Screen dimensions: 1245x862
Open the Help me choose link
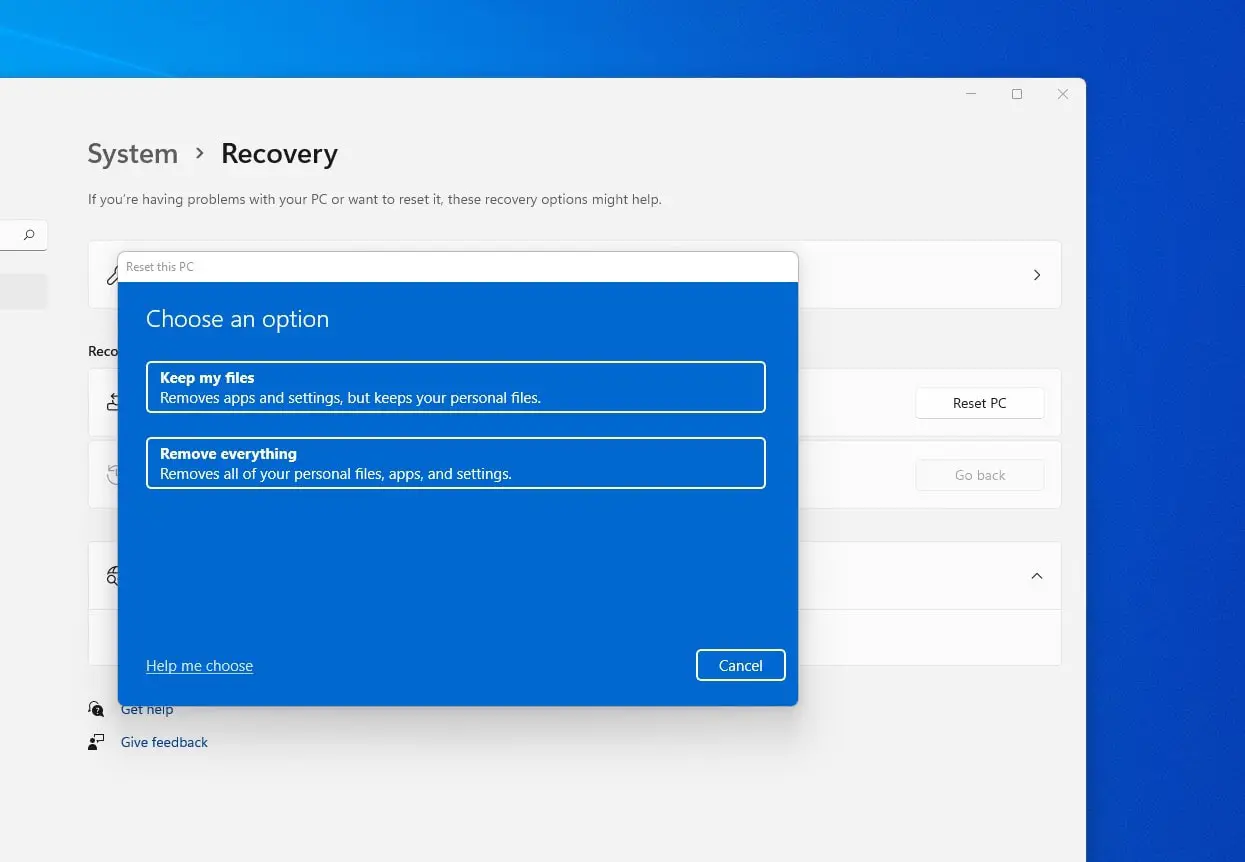(199, 665)
